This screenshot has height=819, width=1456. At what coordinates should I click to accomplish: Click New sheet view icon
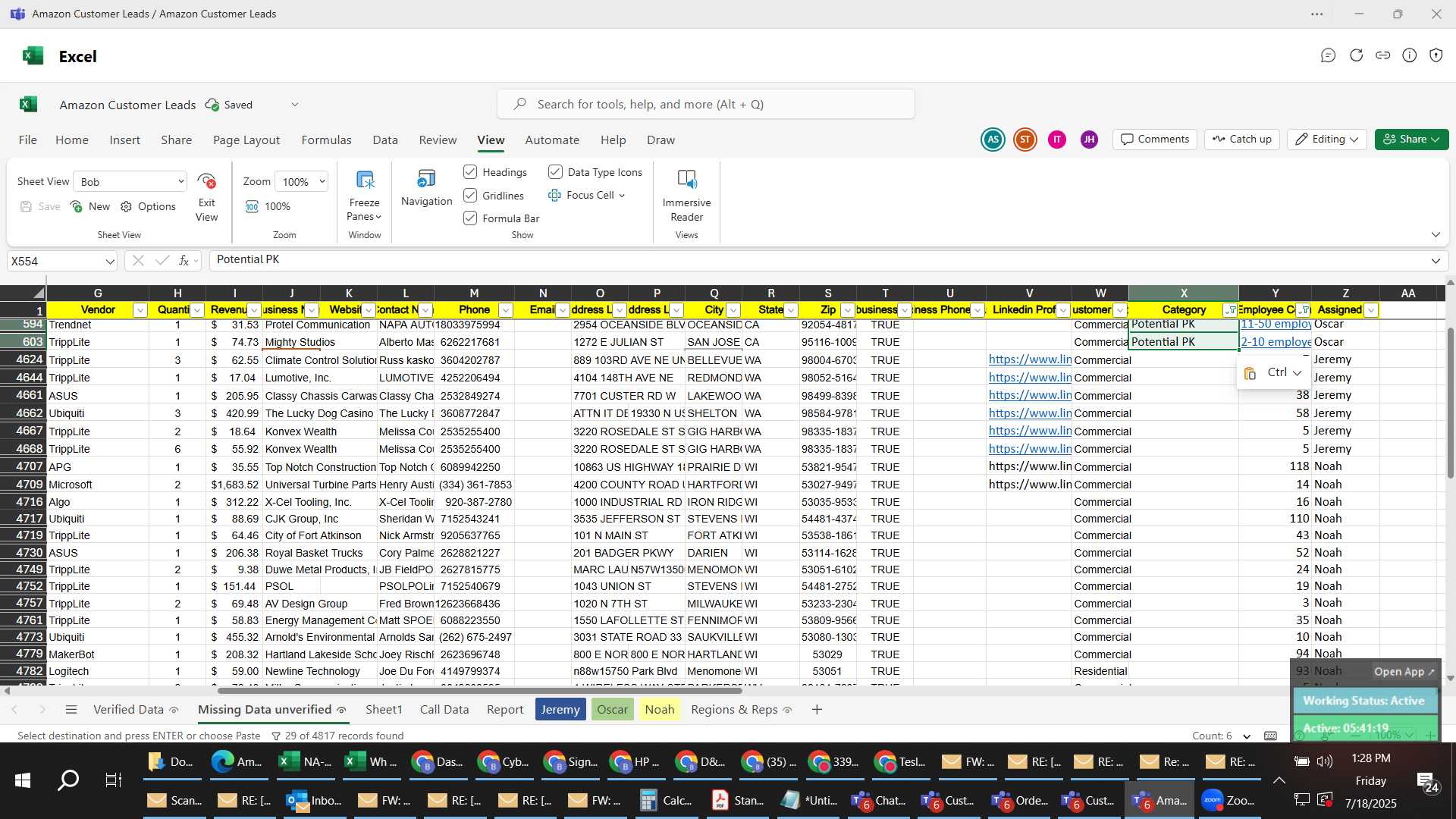[76, 206]
